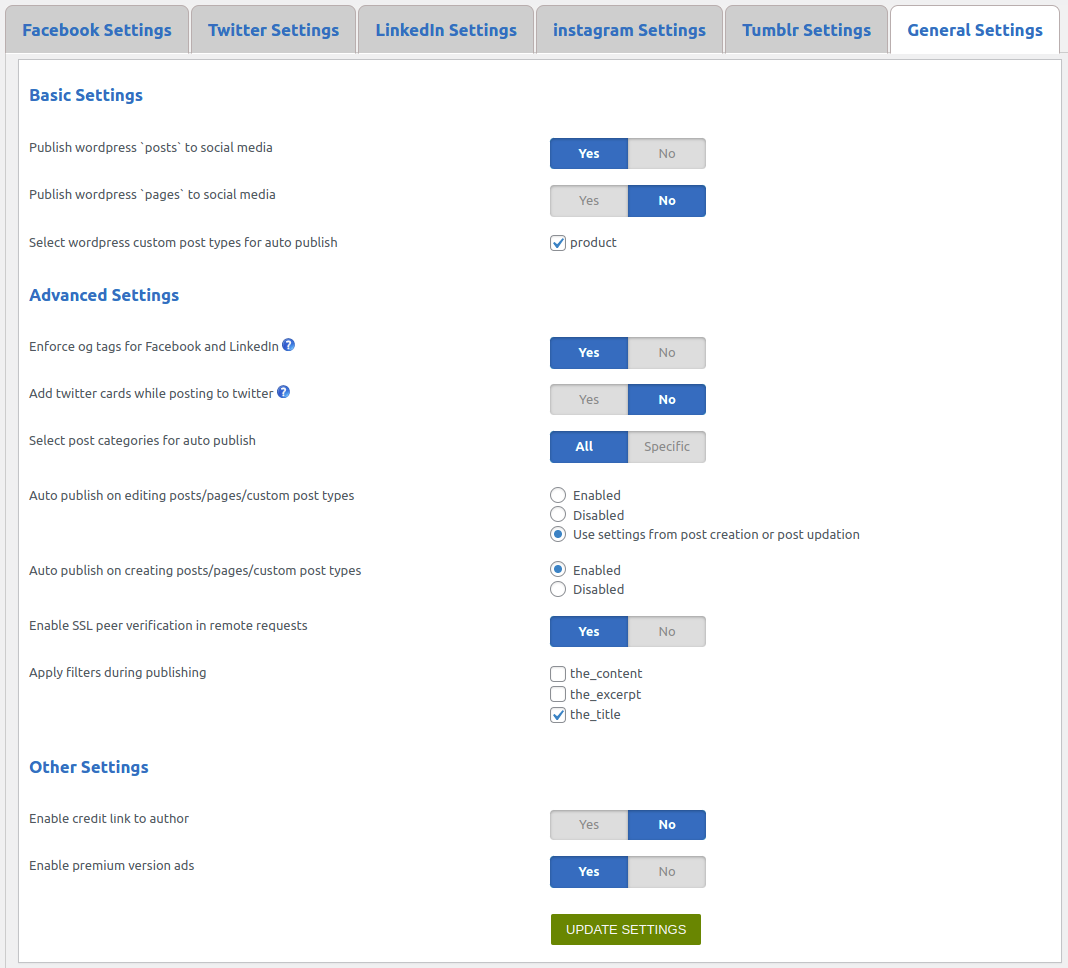Select the General Settings tab
This screenshot has height=968, width=1068.
tap(975, 30)
